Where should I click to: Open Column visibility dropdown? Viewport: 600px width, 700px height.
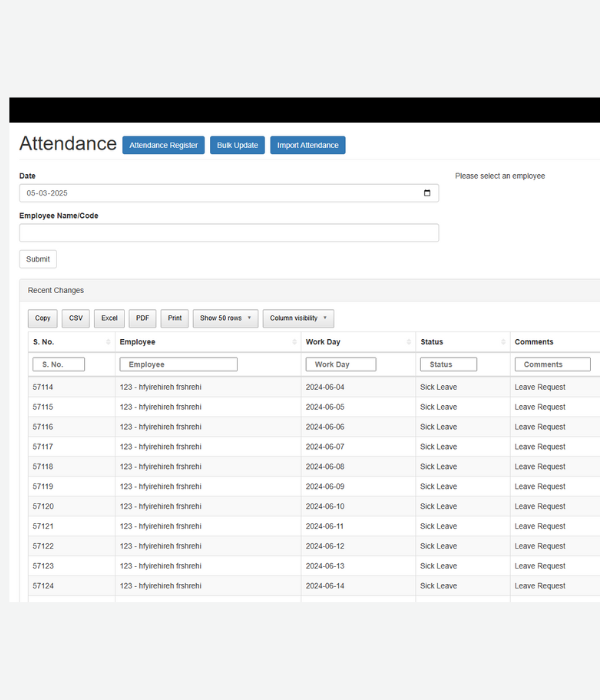pos(298,318)
